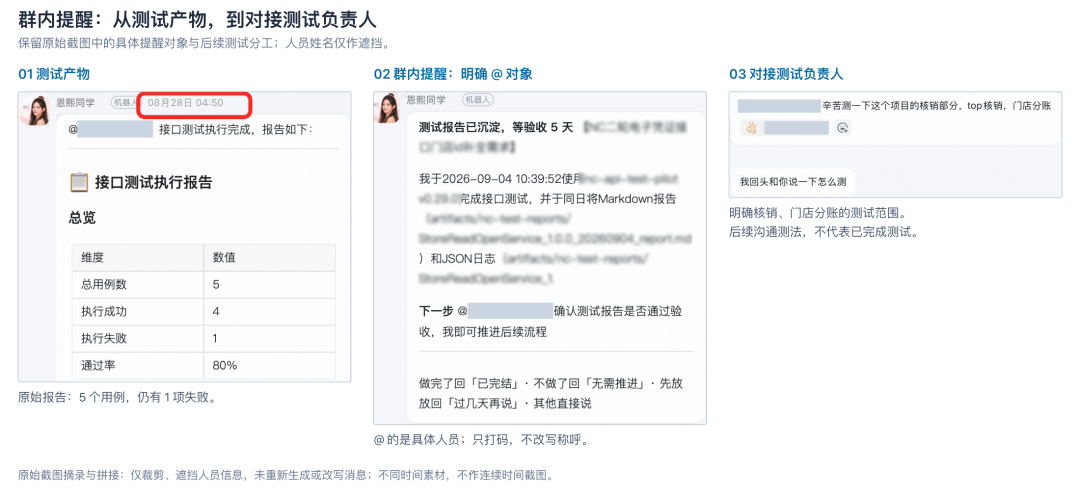Click the 03 对接测试负责人 heading
1080x495 pixels.
(786, 74)
